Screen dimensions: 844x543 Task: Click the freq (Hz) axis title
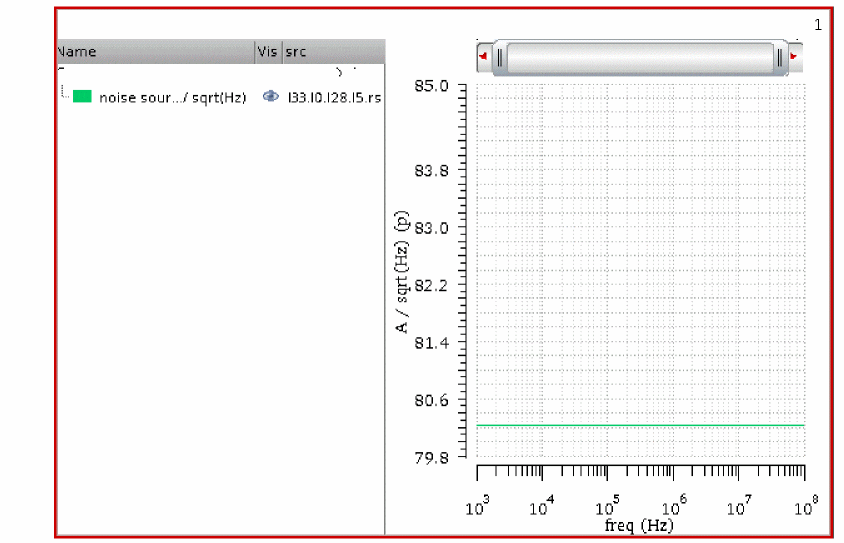pos(639,525)
